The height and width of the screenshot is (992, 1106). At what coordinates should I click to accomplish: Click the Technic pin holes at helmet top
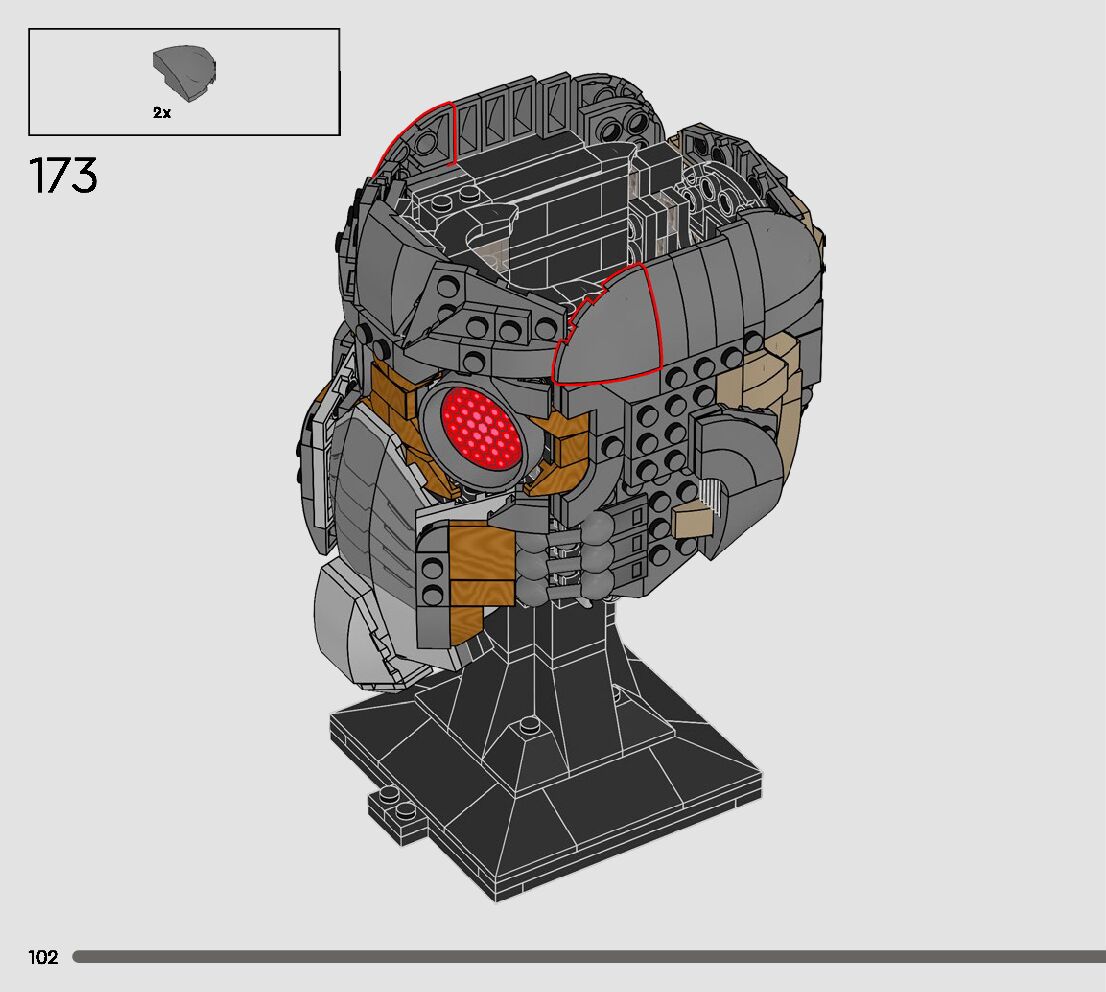coord(618,126)
